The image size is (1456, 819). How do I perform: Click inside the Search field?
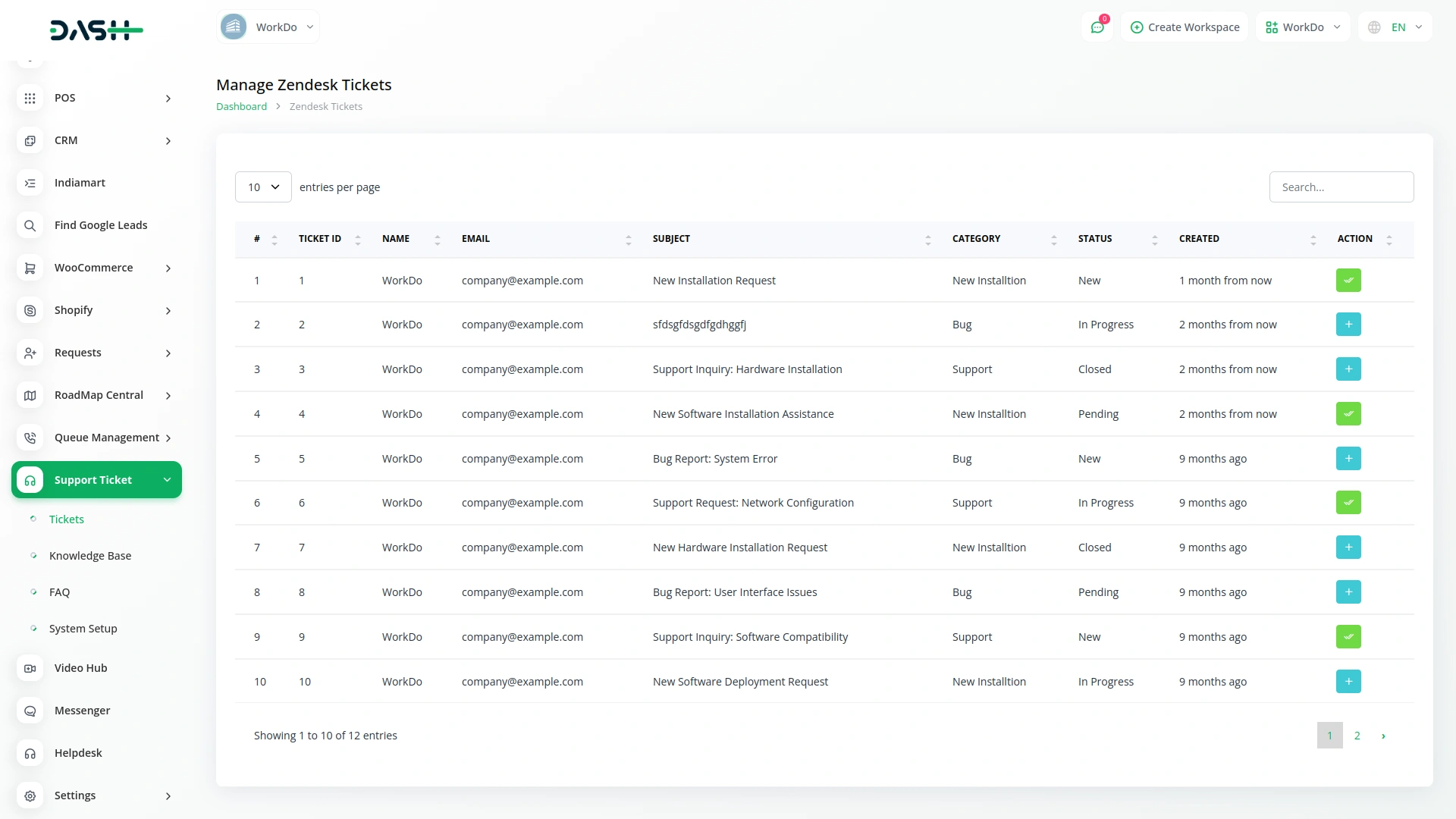(1341, 187)
